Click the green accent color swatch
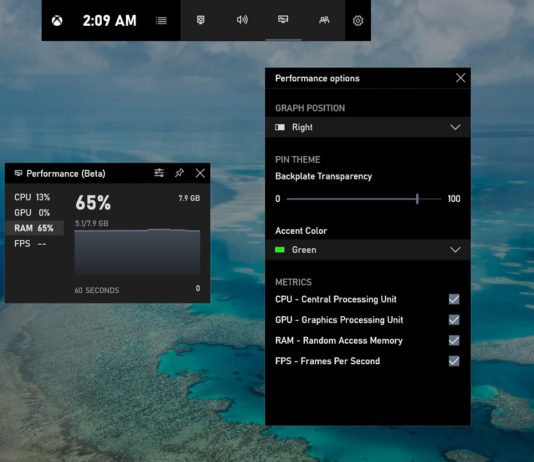Image resolution: width=534 pixels, height=462 pixels. [x=280, y=250]
